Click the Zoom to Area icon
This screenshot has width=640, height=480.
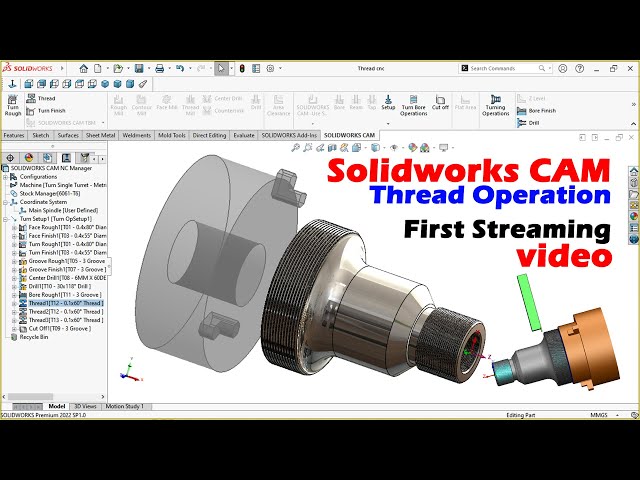308,148
